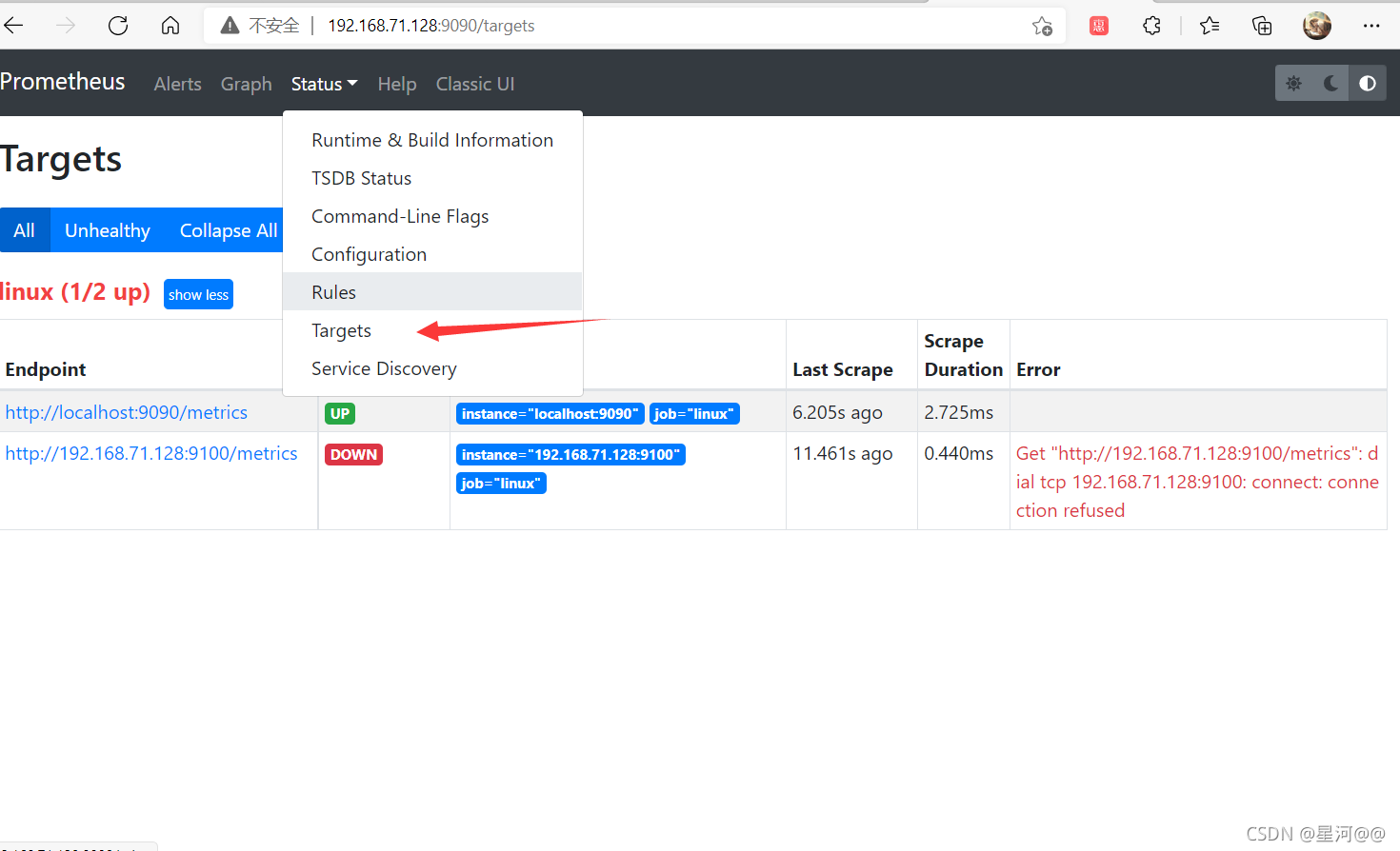Click the Collapse All button
The image size is (1400, 851).
pos(228,230)
